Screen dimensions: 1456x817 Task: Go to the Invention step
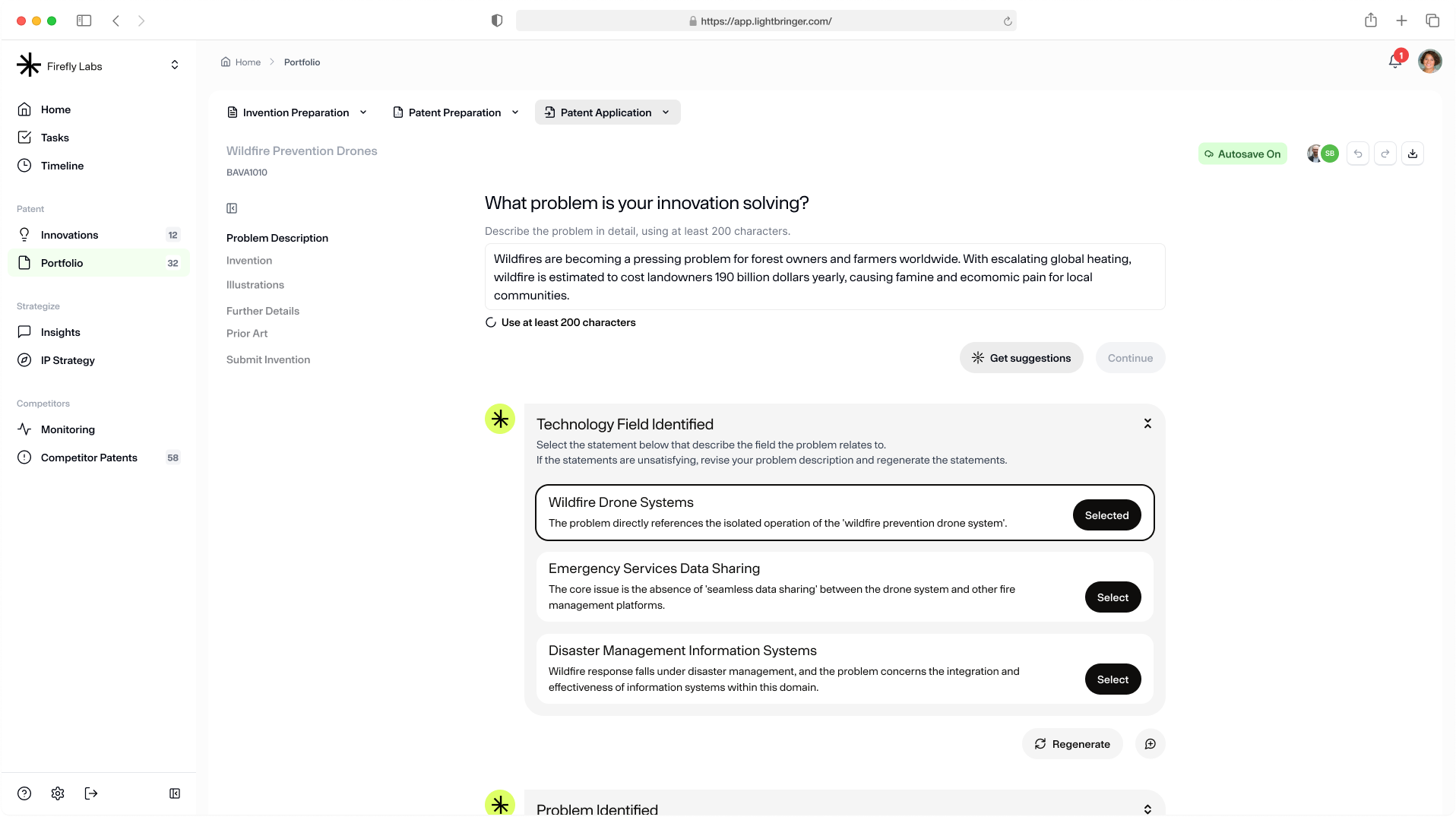tap(249, 261)
